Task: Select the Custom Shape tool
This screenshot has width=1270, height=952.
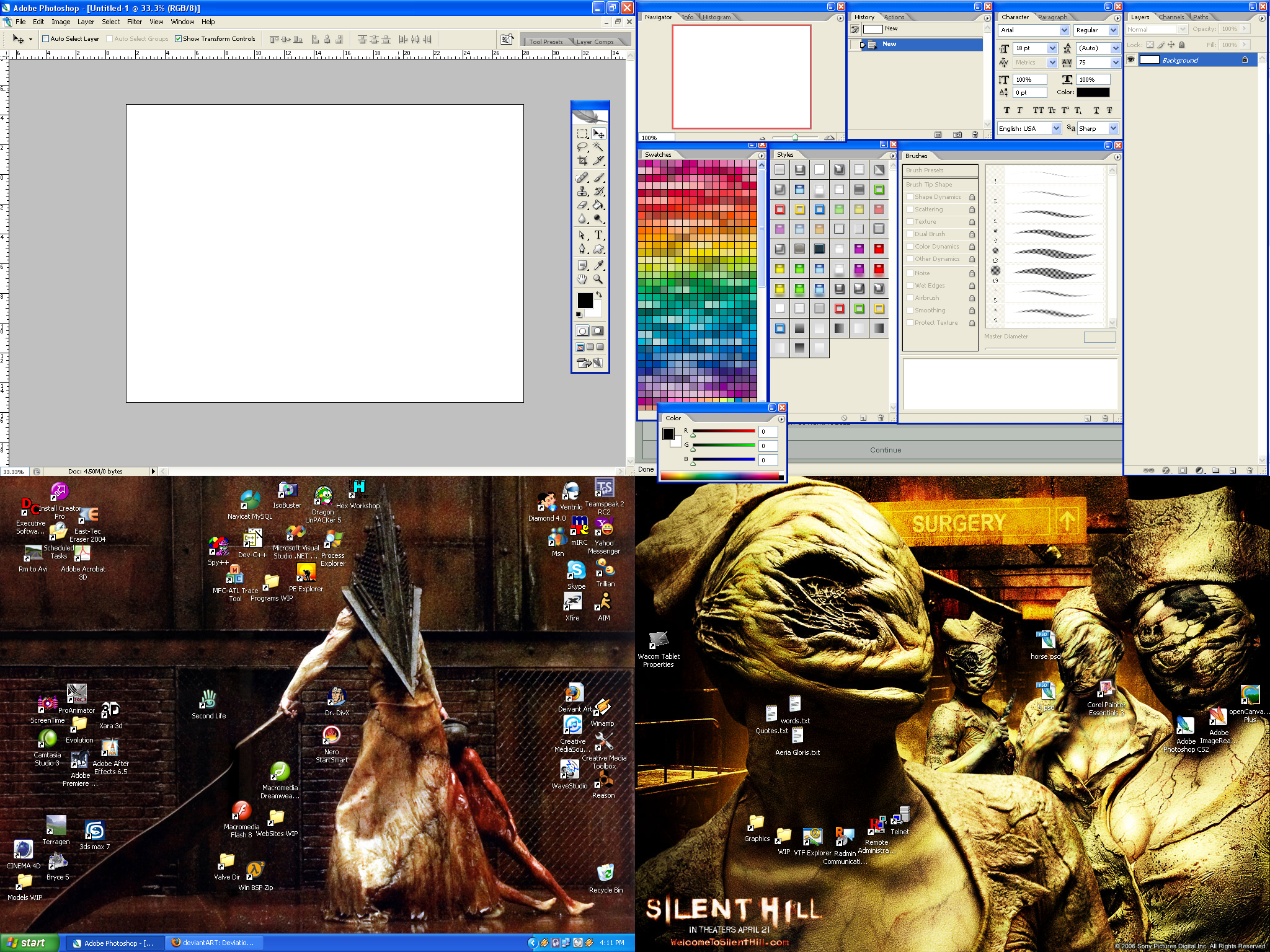Action: 598,249
